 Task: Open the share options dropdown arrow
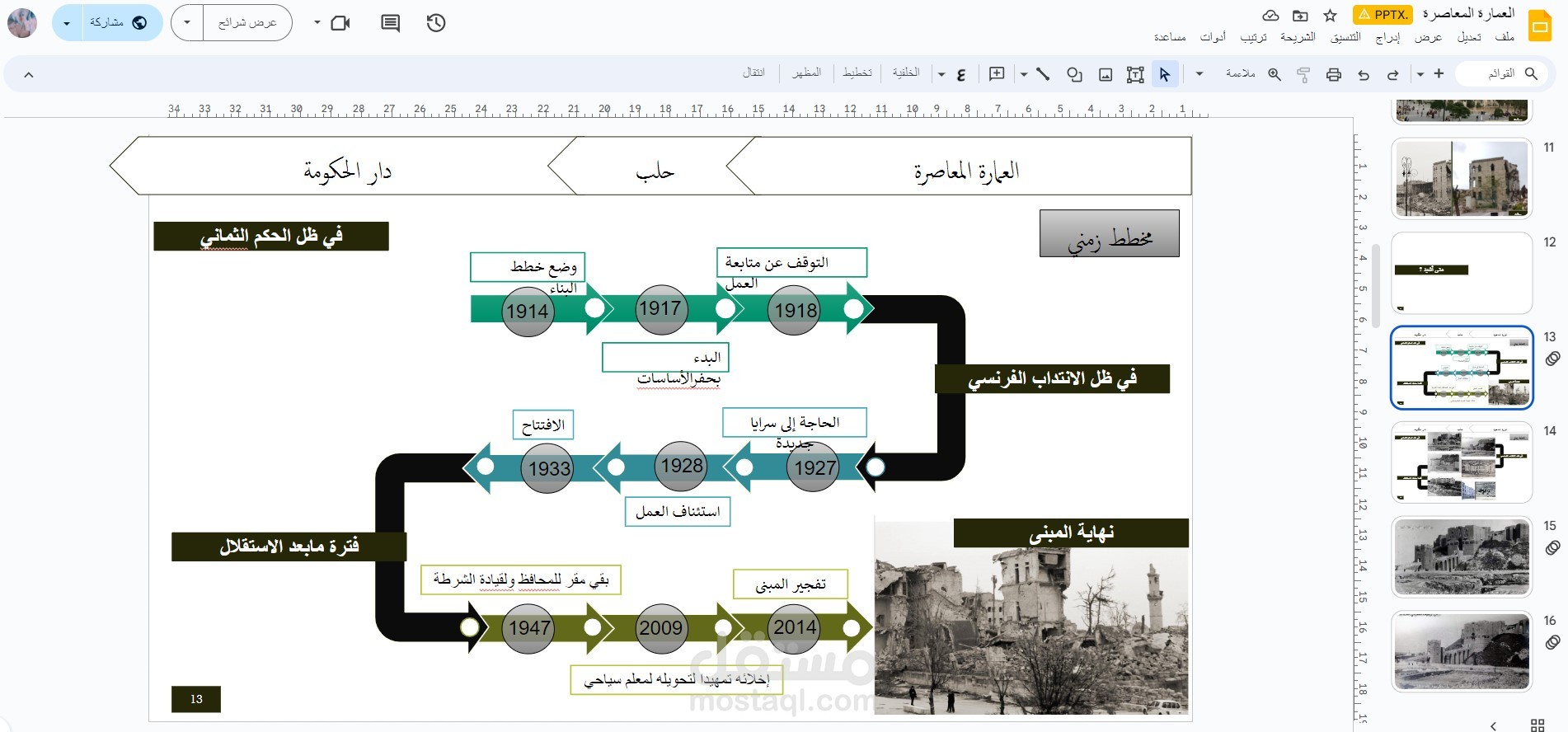[67, 23]
